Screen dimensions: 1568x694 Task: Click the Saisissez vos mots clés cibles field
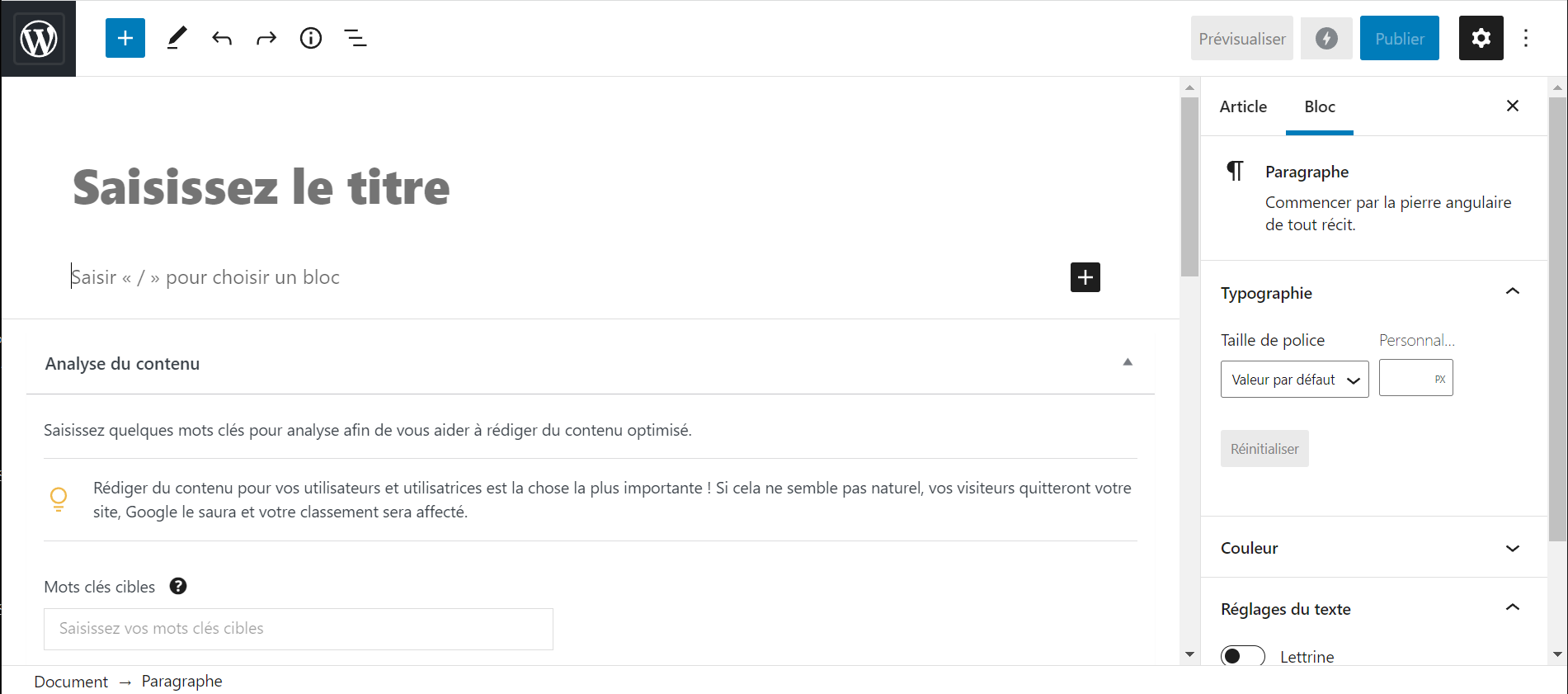(299, 629)
